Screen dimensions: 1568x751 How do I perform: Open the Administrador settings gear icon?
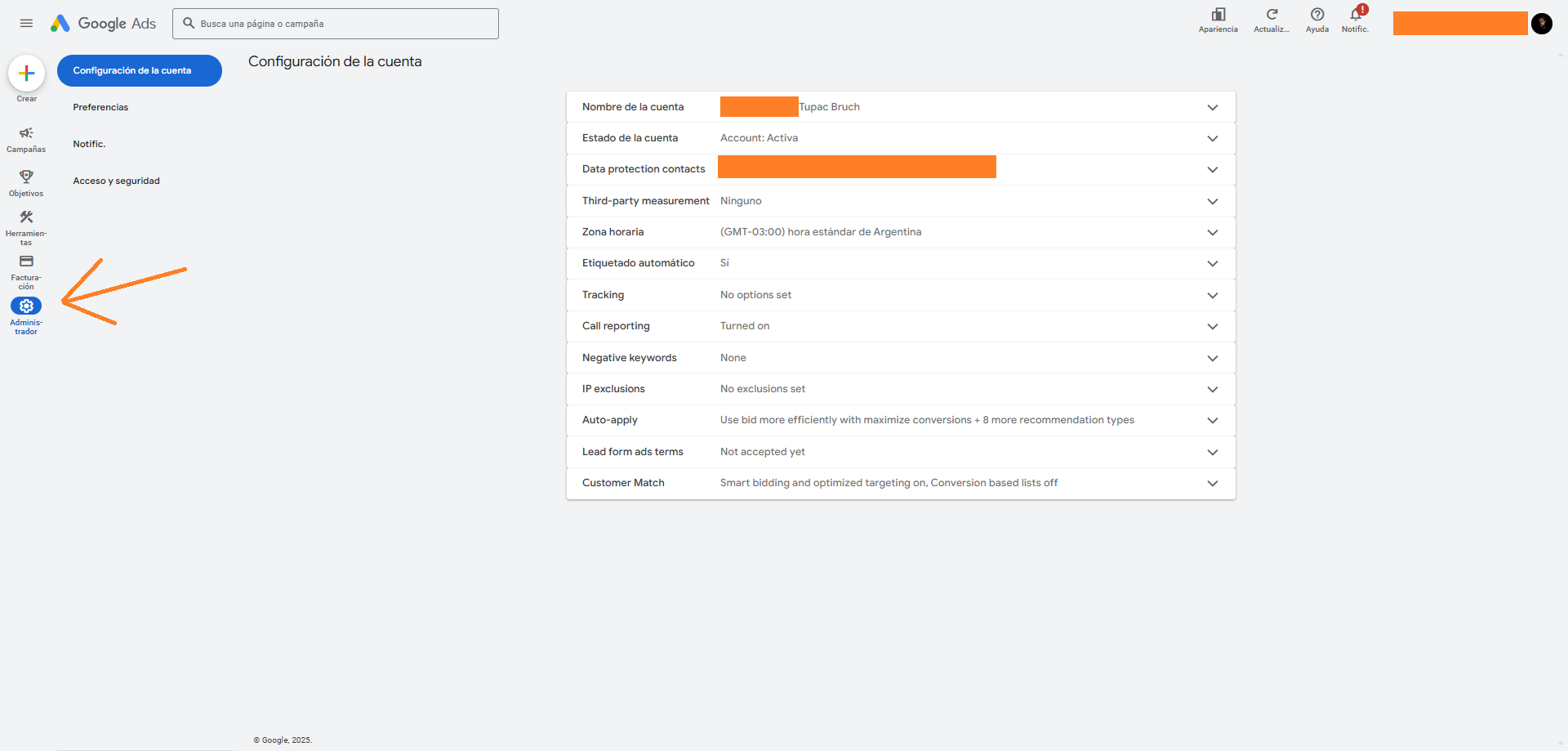(26, 306)
